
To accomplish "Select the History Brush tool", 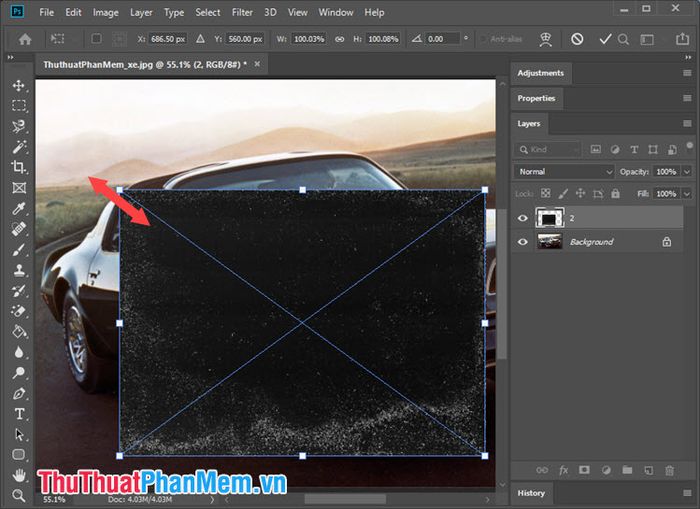I will [19, 291].
